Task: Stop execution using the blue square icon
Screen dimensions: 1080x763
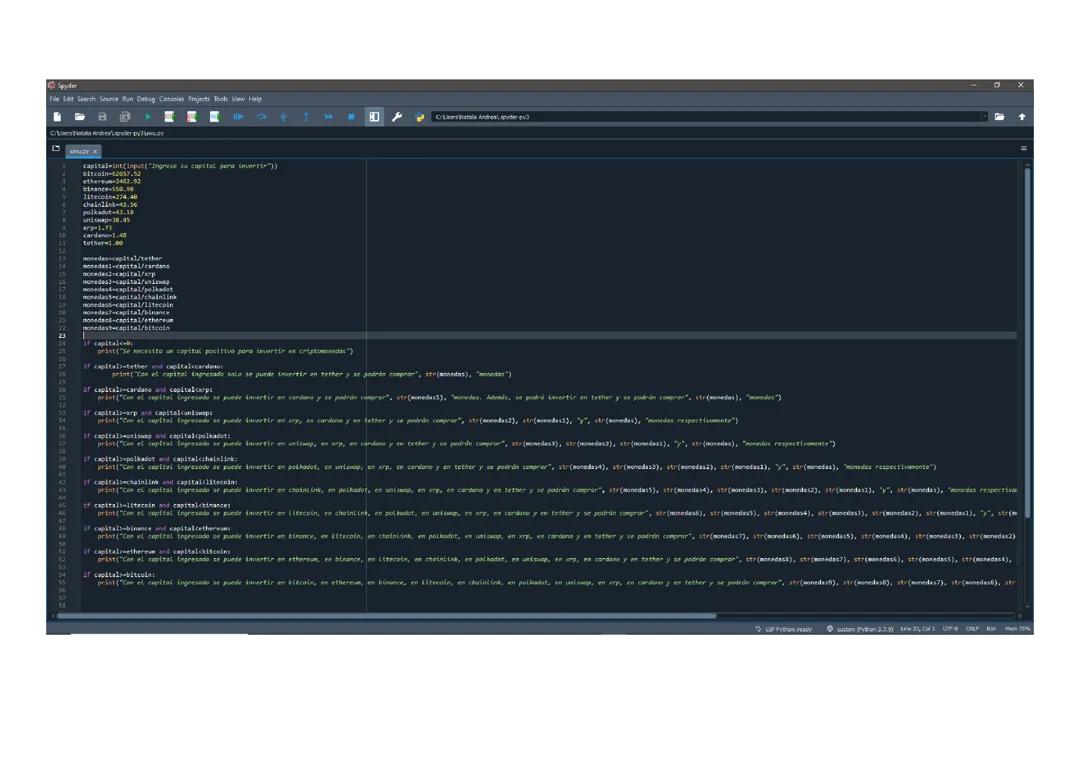Action: click(x=351, y=116)
